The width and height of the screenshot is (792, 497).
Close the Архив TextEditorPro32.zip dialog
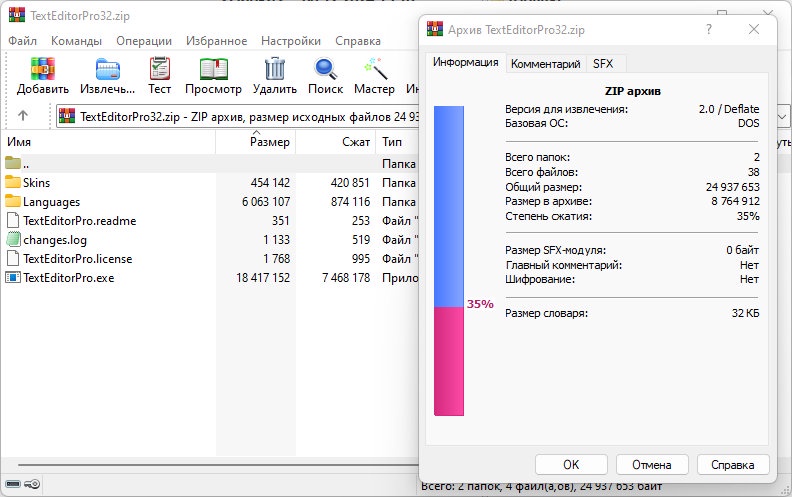click(754, 29)
